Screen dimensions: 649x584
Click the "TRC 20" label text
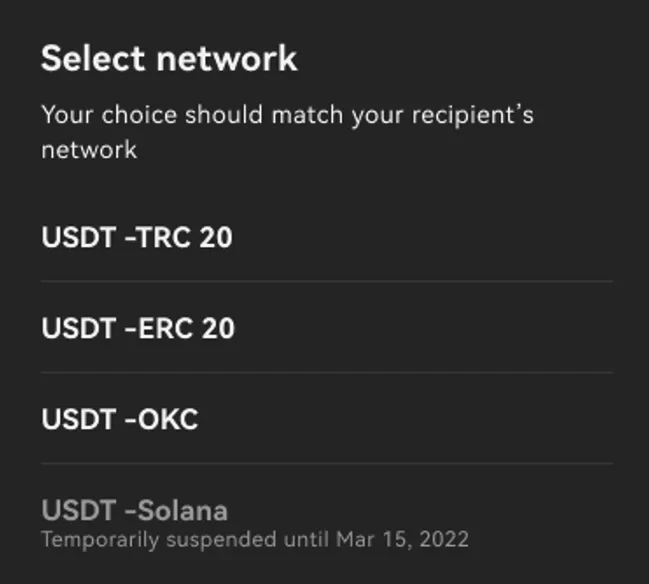coord(183,238)
